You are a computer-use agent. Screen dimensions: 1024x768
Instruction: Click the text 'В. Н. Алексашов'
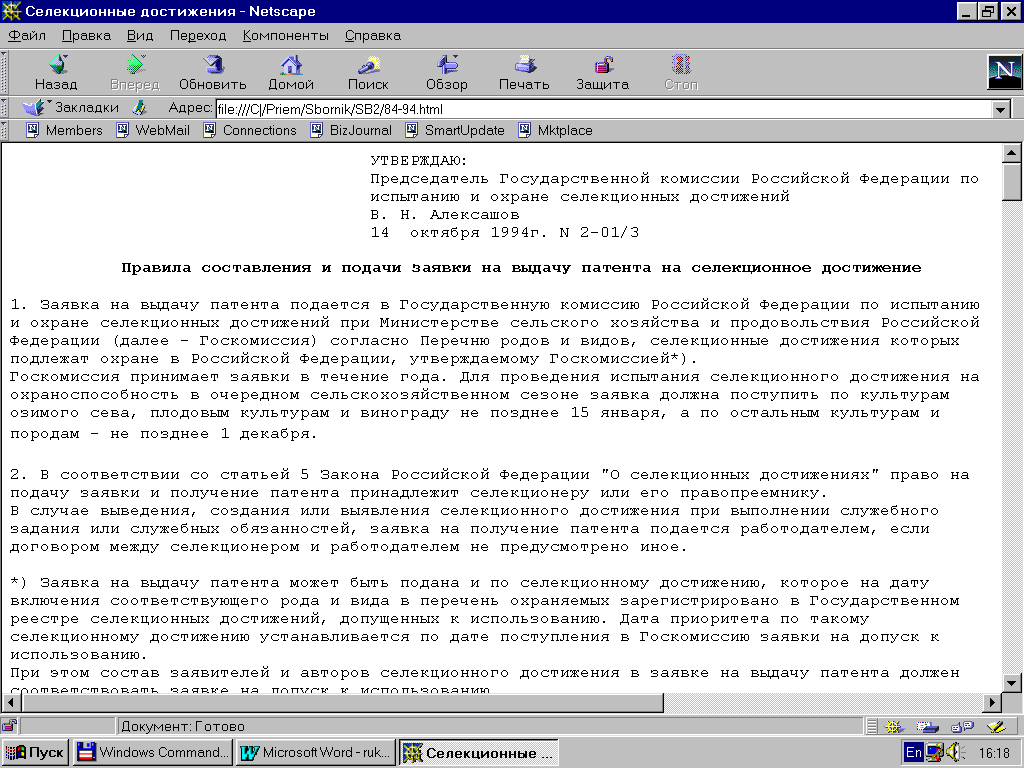[445, 214]
